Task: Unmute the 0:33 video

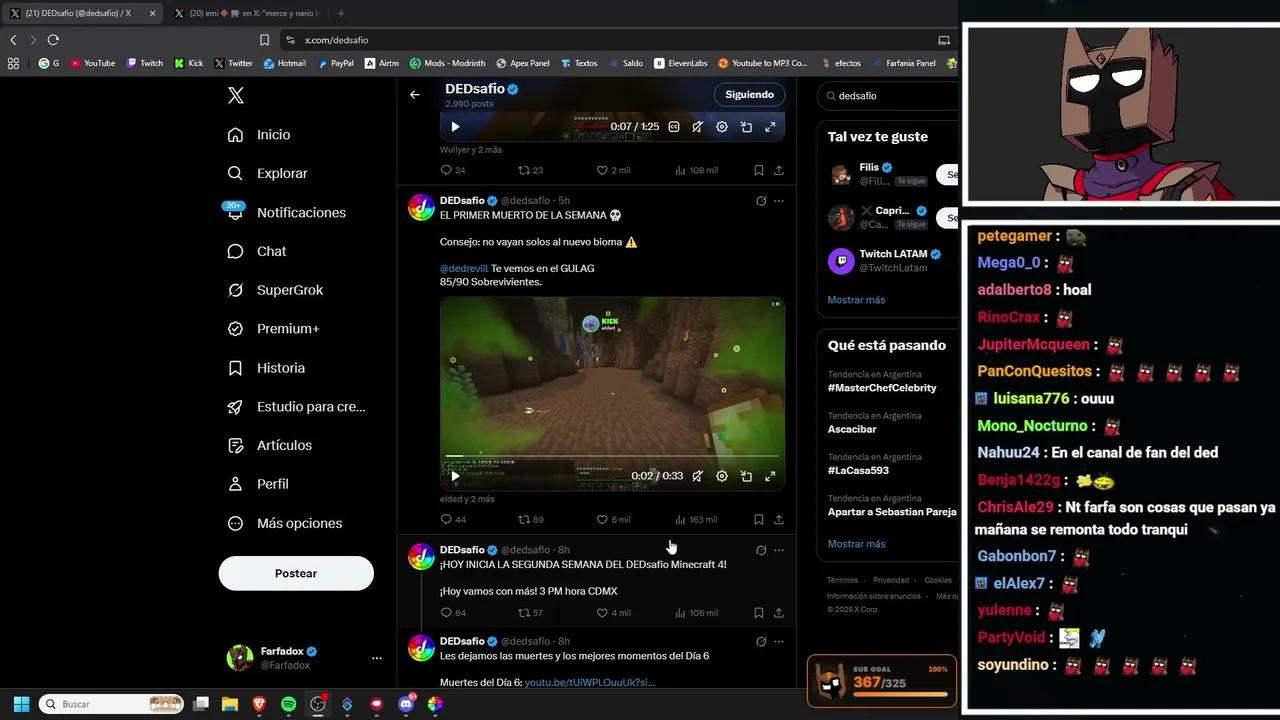Action: coord(698,476)
